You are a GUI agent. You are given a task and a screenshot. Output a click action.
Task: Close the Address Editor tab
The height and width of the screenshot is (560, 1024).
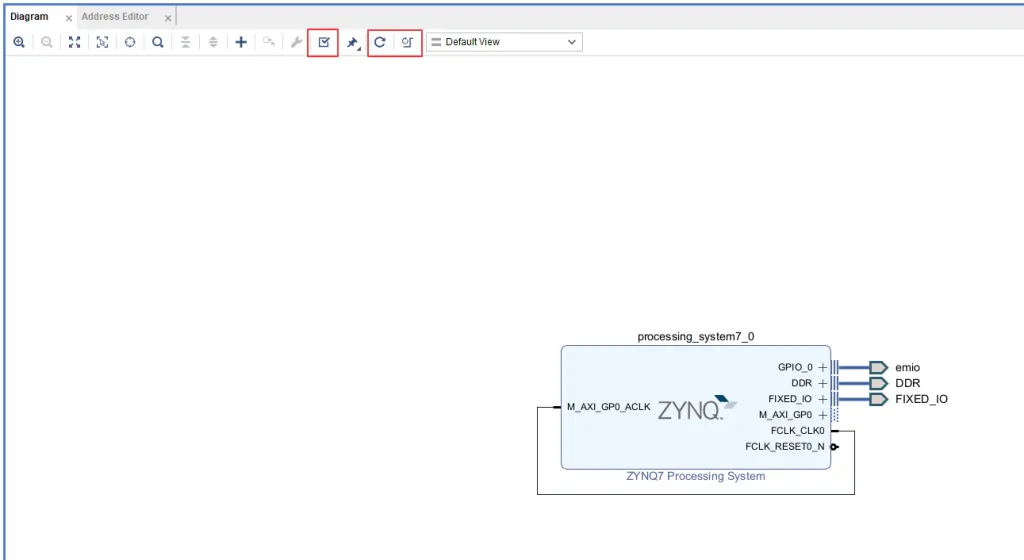point(168,18)
